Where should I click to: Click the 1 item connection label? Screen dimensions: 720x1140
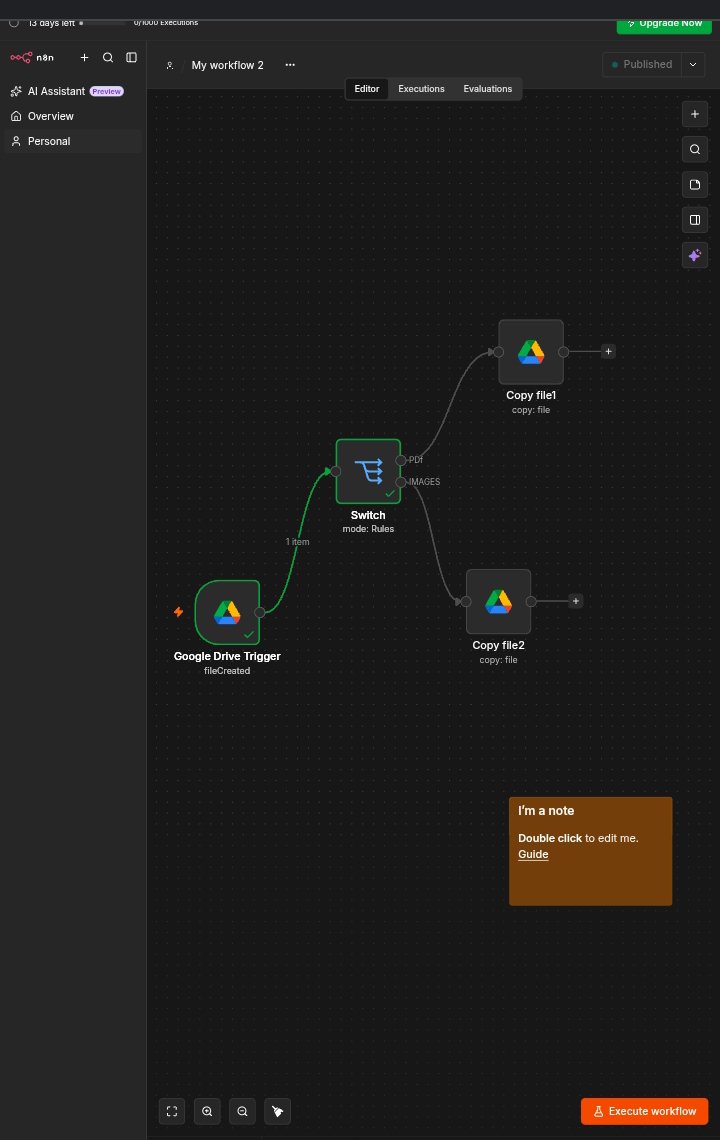(297, 542)
